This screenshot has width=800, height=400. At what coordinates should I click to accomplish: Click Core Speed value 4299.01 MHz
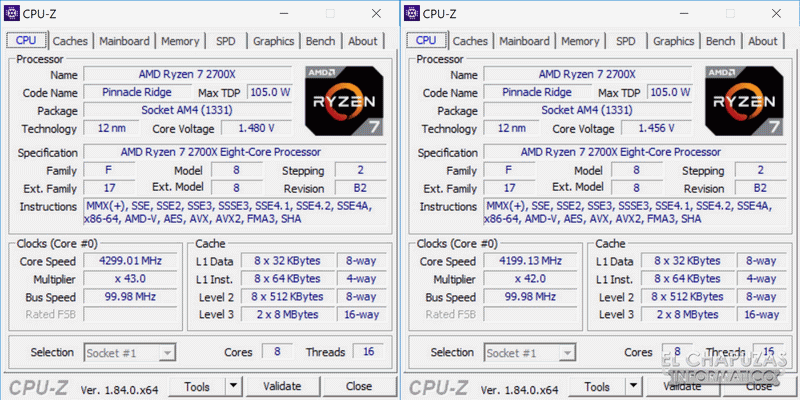(130, 261)
